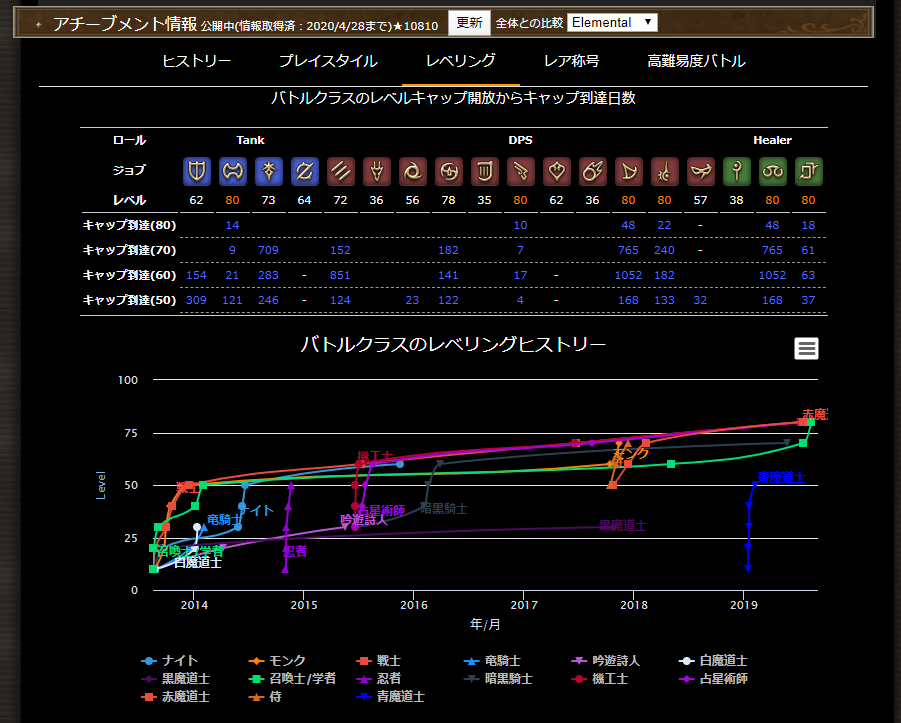Viewport: 901px width, 723px height.
Task: Click the 309 value in キャップ到達(50) row
Action: pos(196,300)
